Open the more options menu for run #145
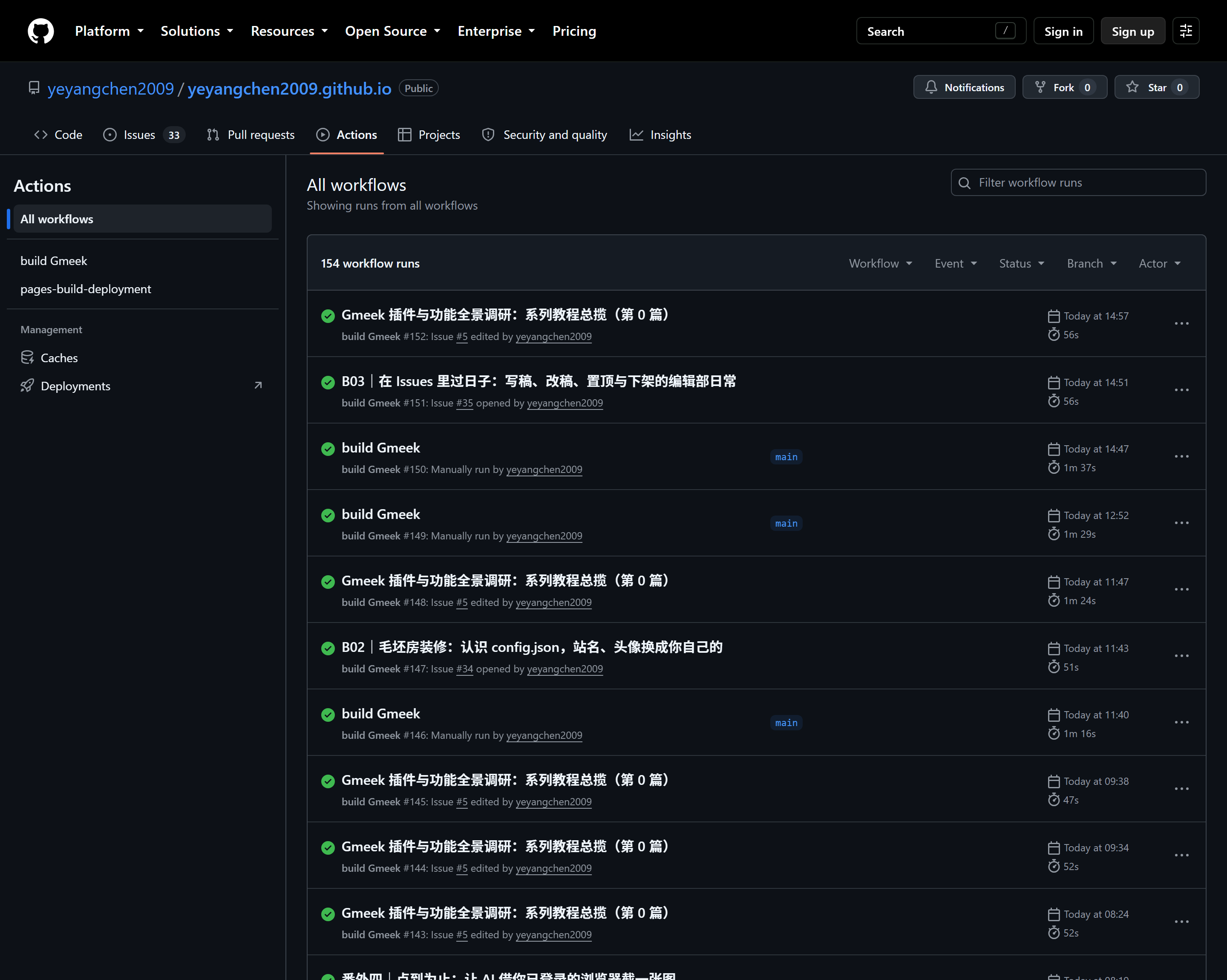The image size is (1227, 980). coord(1181,789)
